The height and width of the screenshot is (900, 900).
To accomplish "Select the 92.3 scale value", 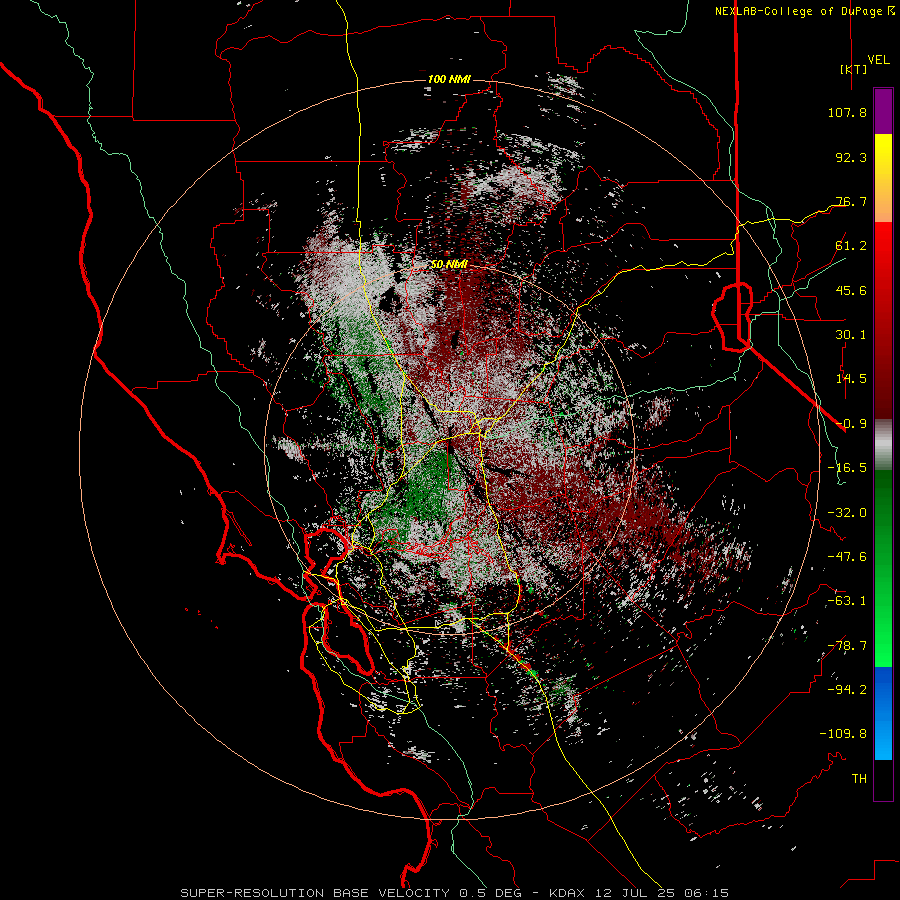I will [x=851, y=157].
